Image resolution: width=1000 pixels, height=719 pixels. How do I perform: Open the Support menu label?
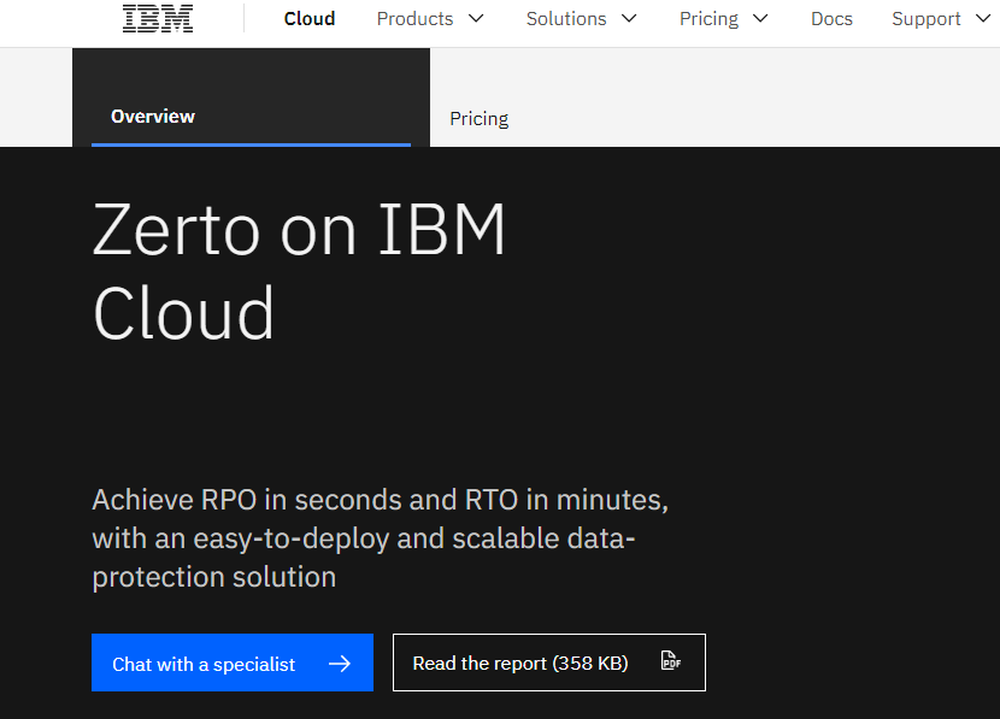point(926,19)
